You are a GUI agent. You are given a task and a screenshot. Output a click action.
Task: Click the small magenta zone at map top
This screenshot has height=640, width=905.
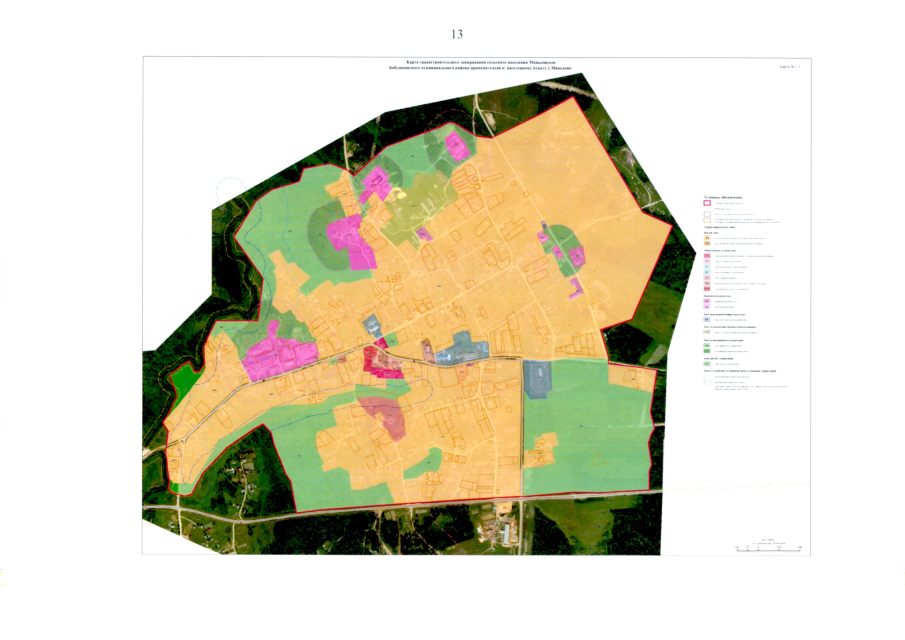pos(457,147)
